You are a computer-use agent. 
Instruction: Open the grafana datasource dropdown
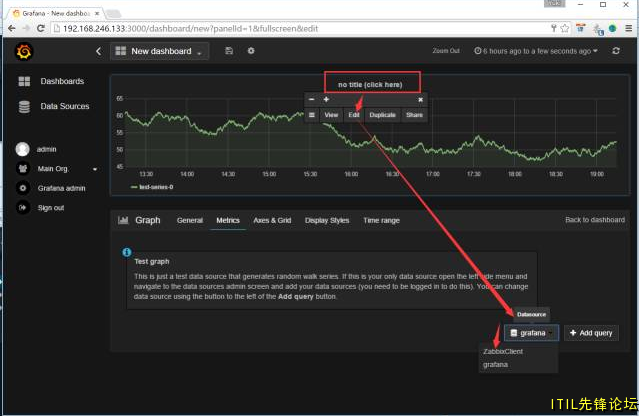531,333
